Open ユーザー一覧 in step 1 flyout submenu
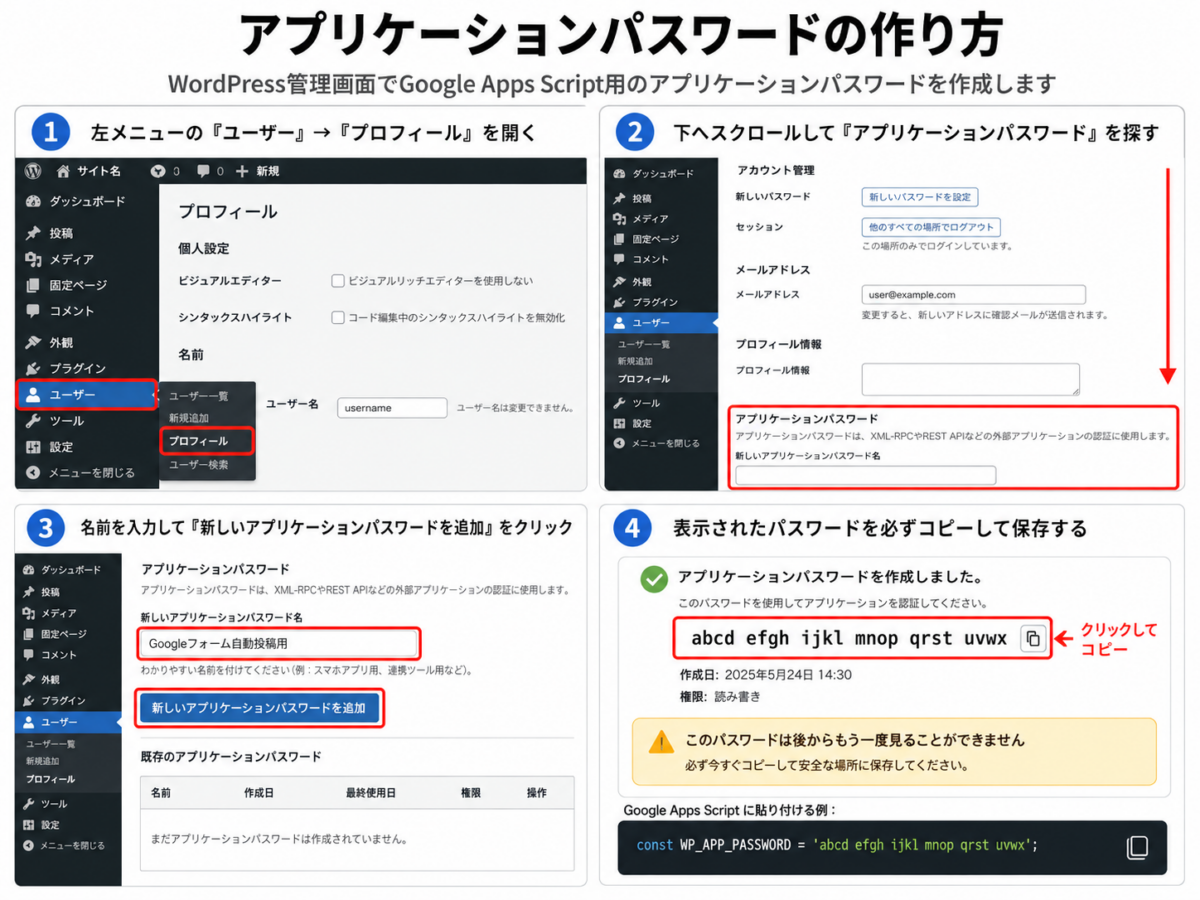The width and height of the screenshot is (1200, 900). [x=198, y=396]
